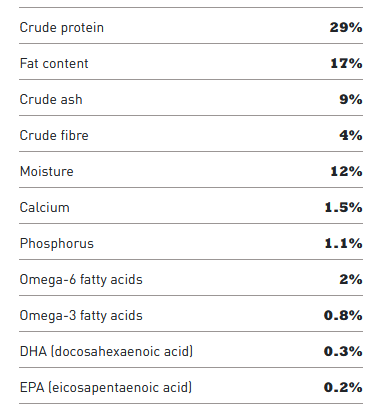Click the Crude protein label
The height and width of the screenshot is (409, 382).
pos(62,28)
